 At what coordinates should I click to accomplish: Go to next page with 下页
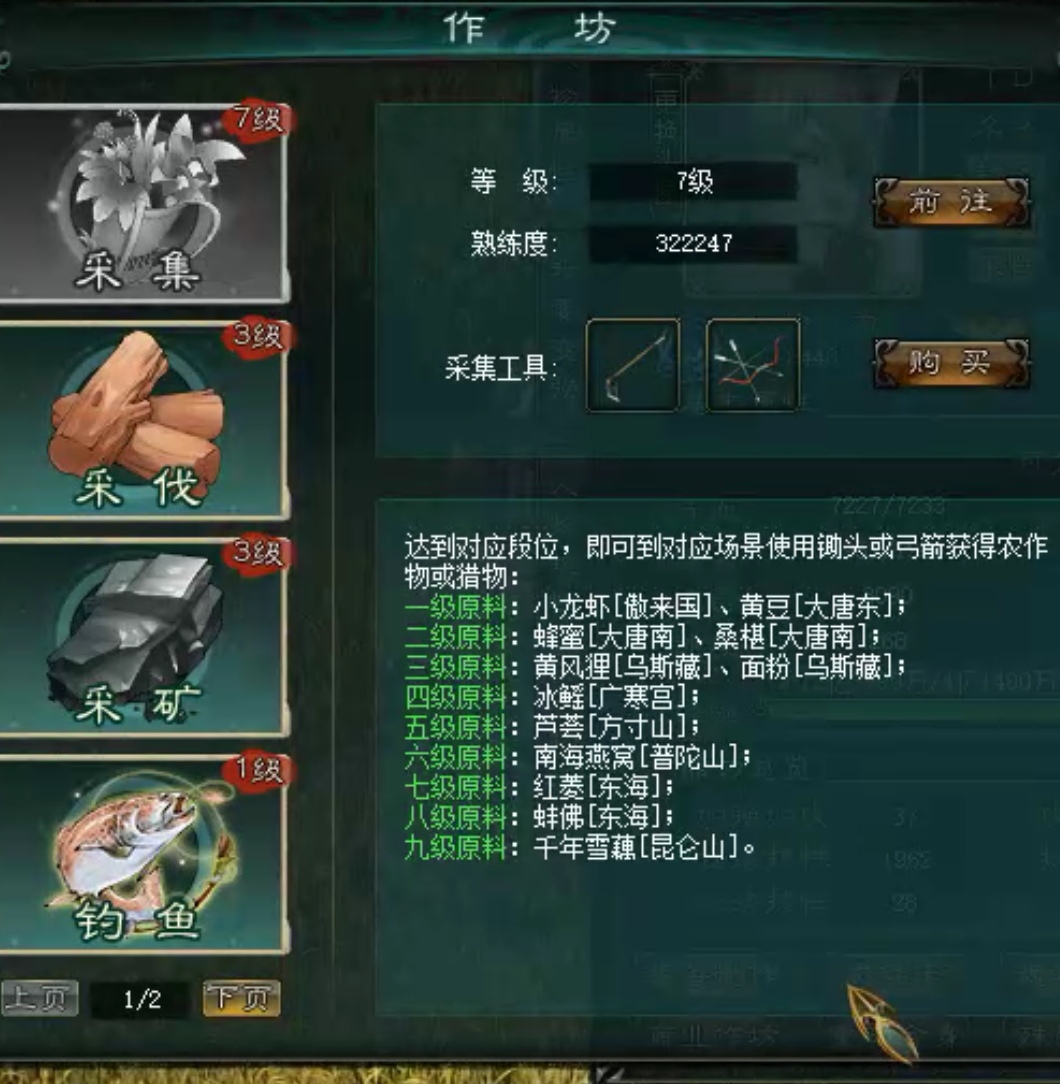[241, 998]
